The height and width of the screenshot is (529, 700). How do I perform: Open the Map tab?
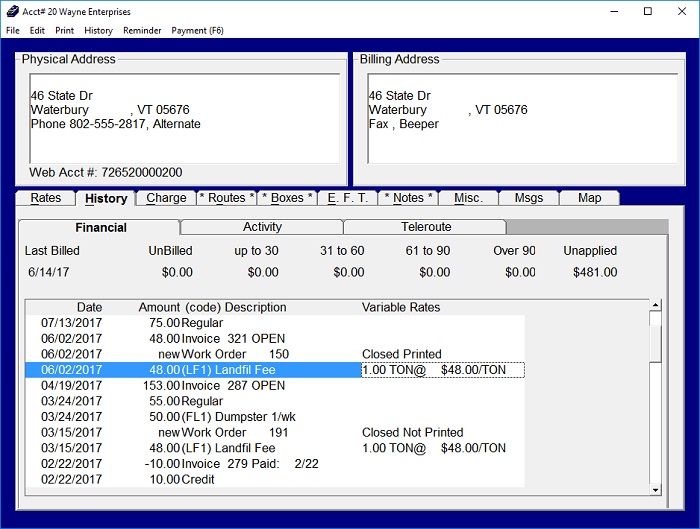[x=590, y=198]
